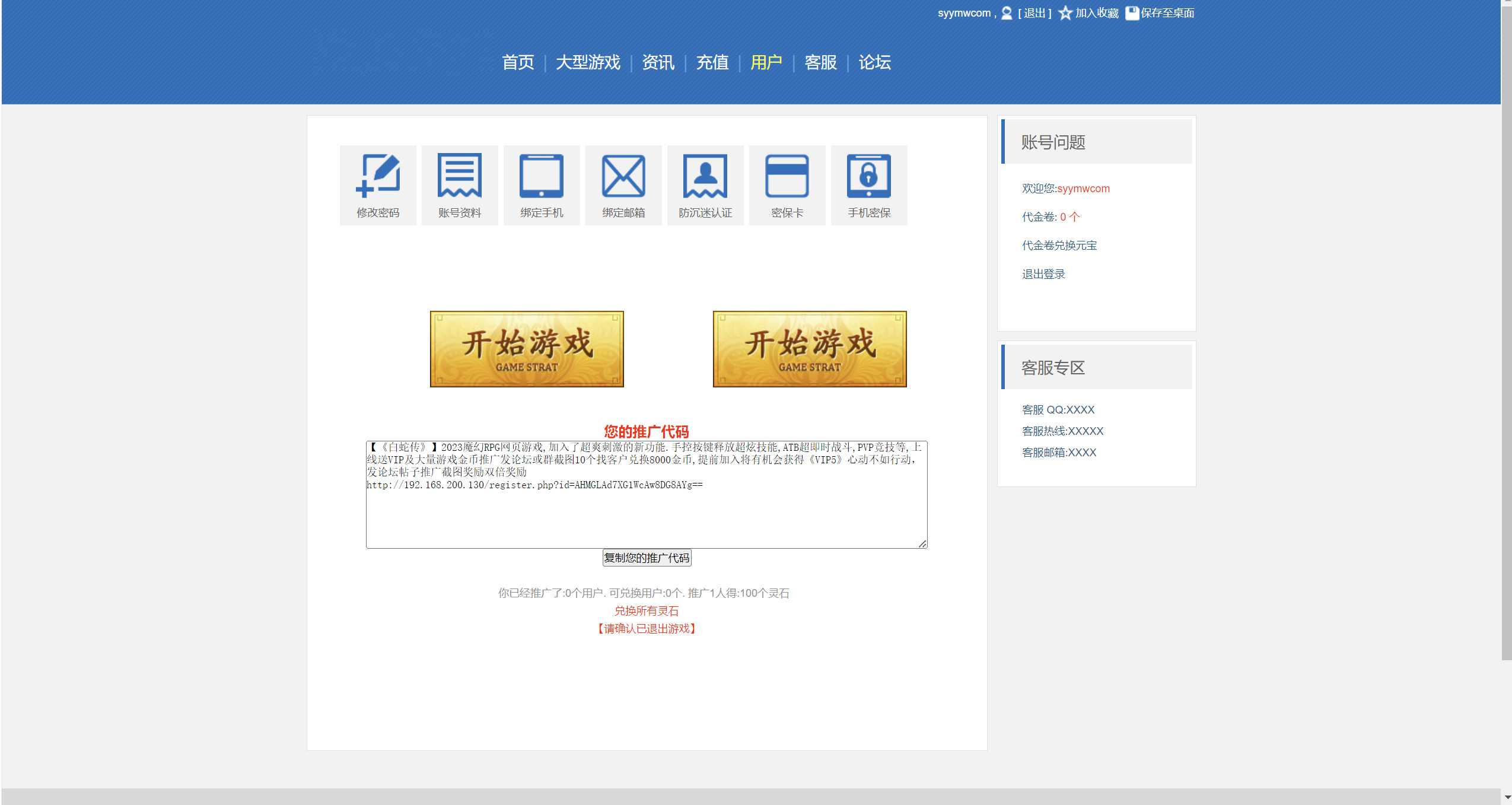Select 论坛 forum in navigation

point(874,62)
